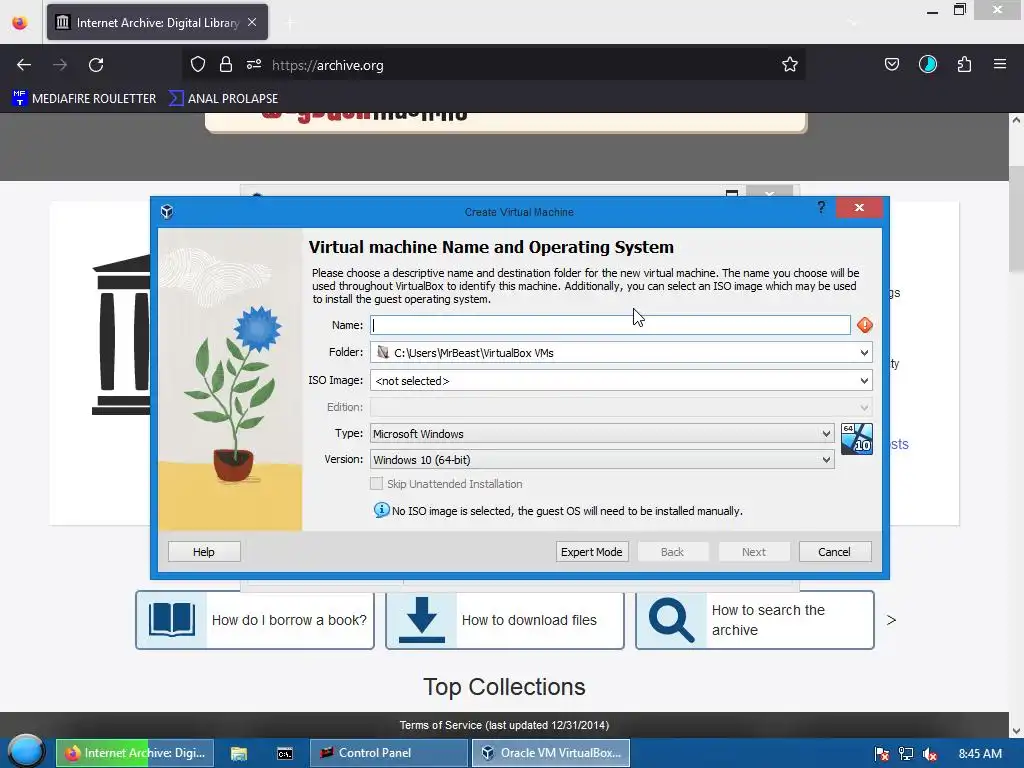Open the Windows Start orb
1024x768 pixels.
[26, 752]
